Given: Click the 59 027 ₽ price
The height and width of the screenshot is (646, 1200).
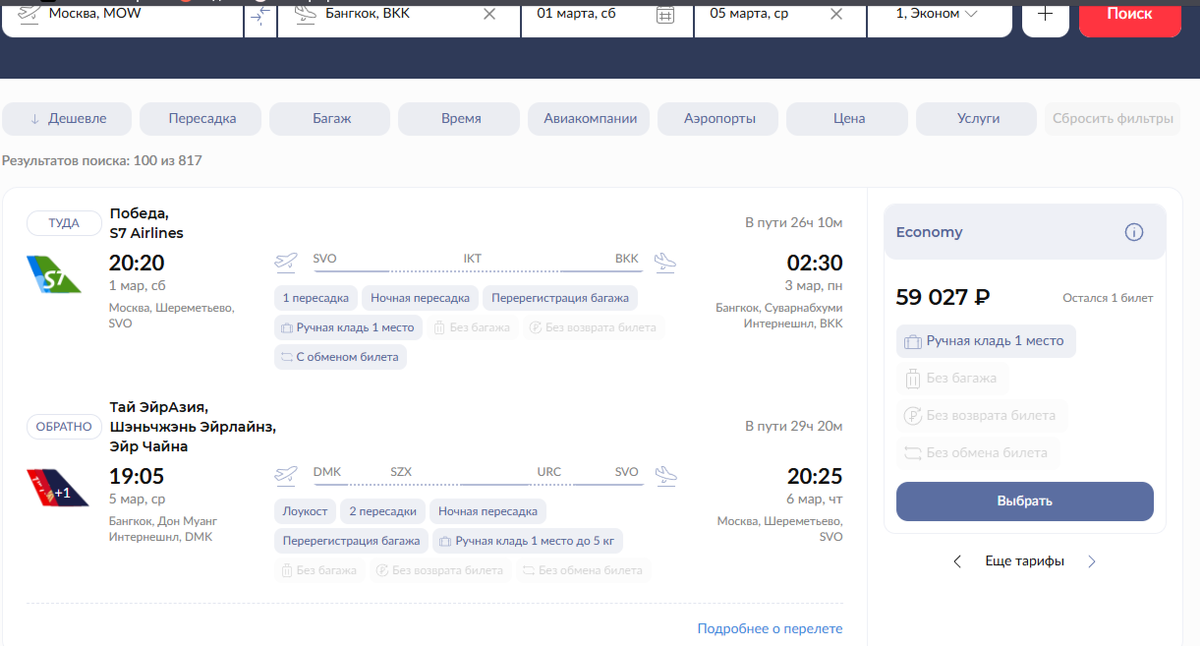Looking at the screenshot, I should click(x=943, y=297).
